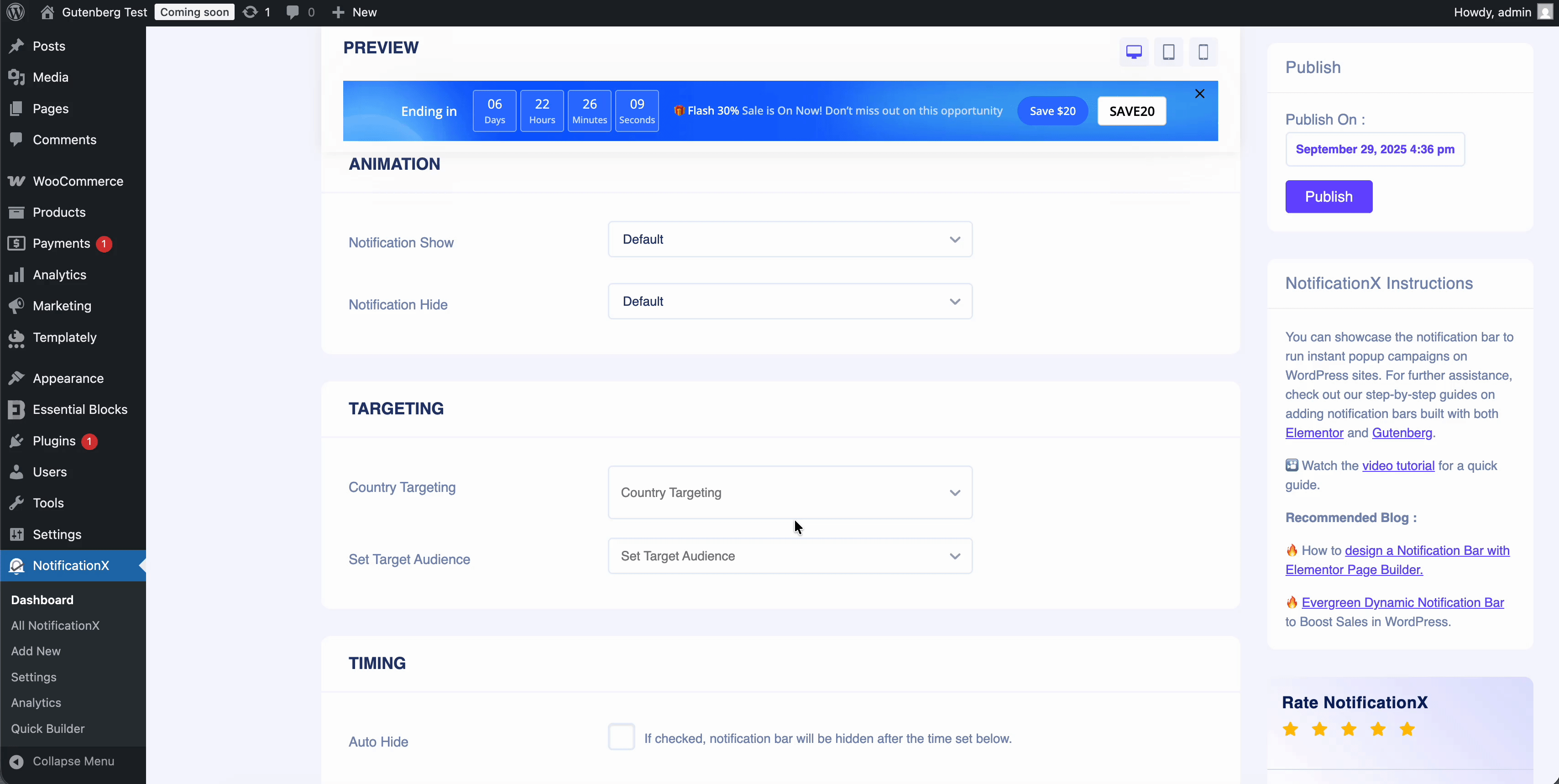Open WooCommerce in the sidebar menu
Image resolution: width=1559 pixels, height=784 pixels.
(x=78, y=182)
